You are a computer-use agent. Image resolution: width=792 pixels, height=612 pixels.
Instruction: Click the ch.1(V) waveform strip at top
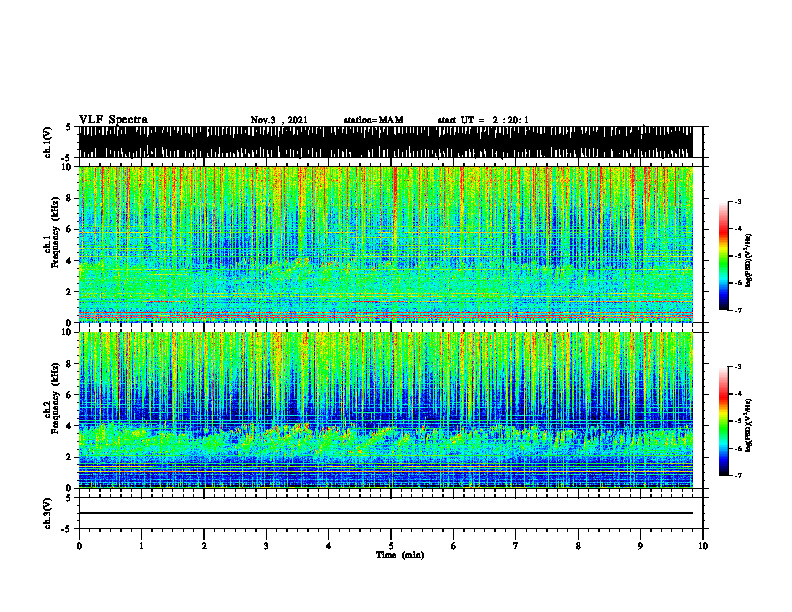tap(386, 142)
